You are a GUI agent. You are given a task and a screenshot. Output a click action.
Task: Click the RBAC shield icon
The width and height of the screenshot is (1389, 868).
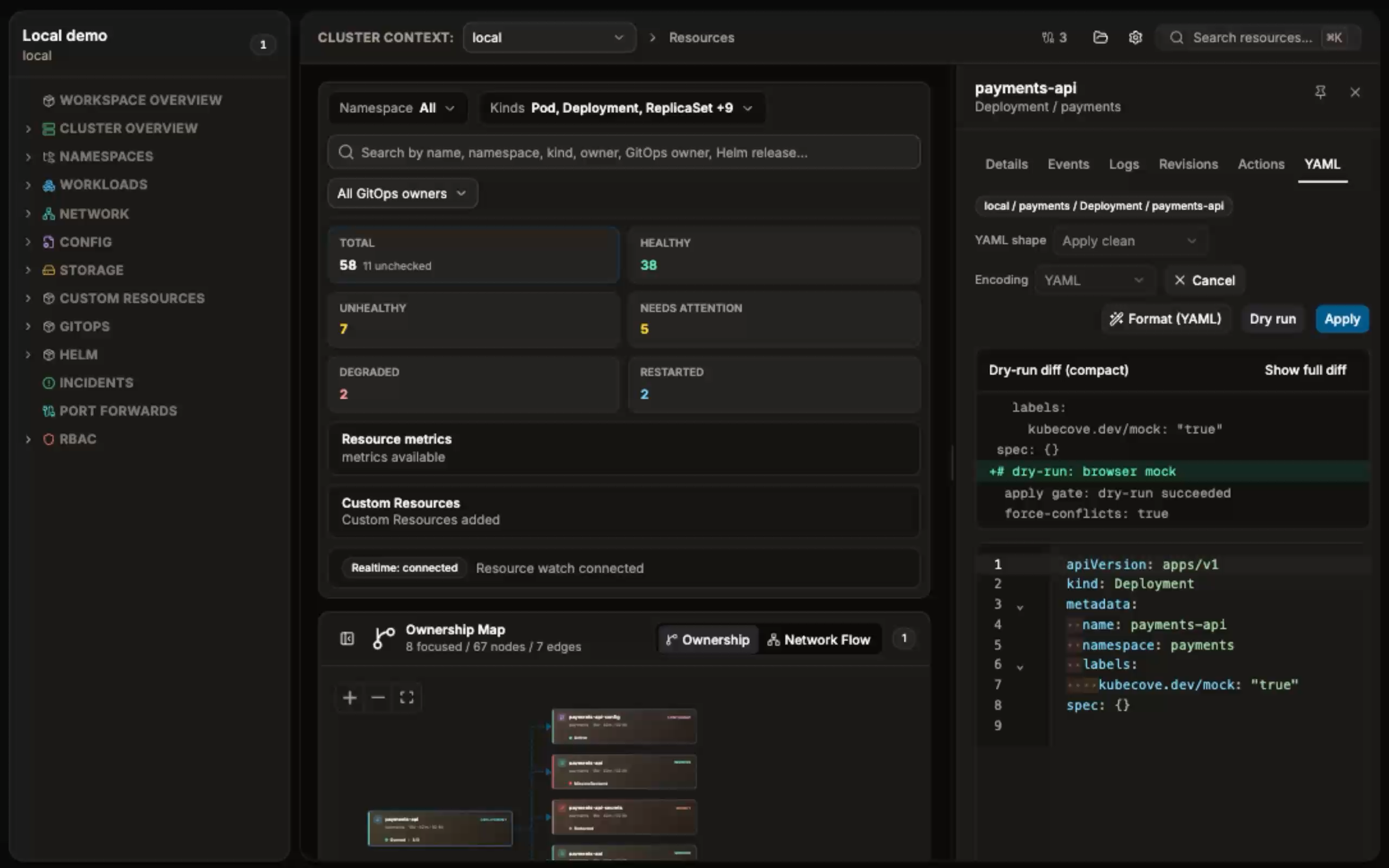pyautogui.click(x=49, y=439)
